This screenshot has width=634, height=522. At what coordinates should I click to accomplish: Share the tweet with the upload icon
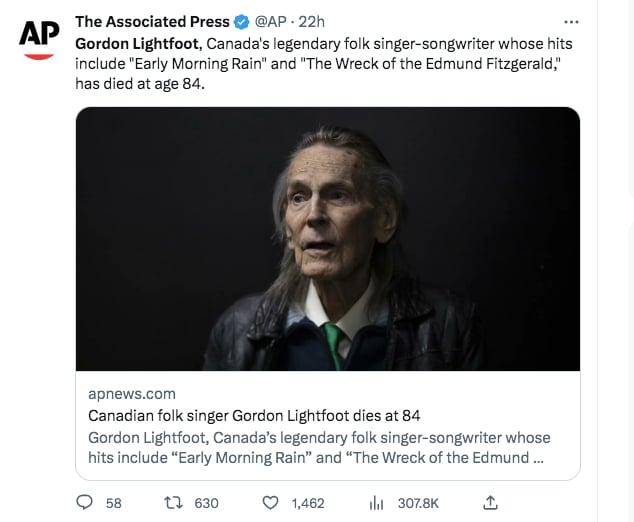490,503
